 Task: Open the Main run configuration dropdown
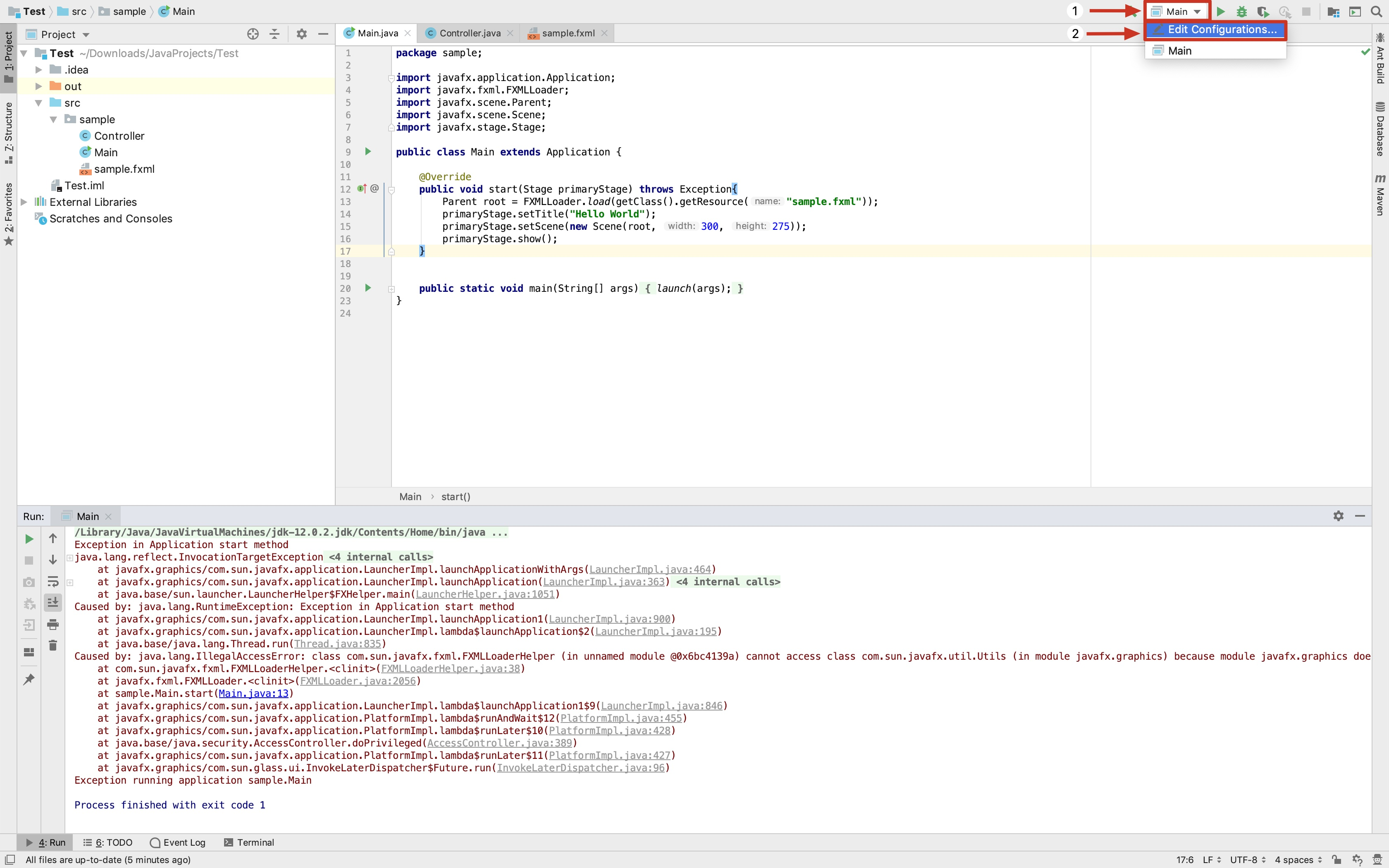click(x=1178, y=11)
